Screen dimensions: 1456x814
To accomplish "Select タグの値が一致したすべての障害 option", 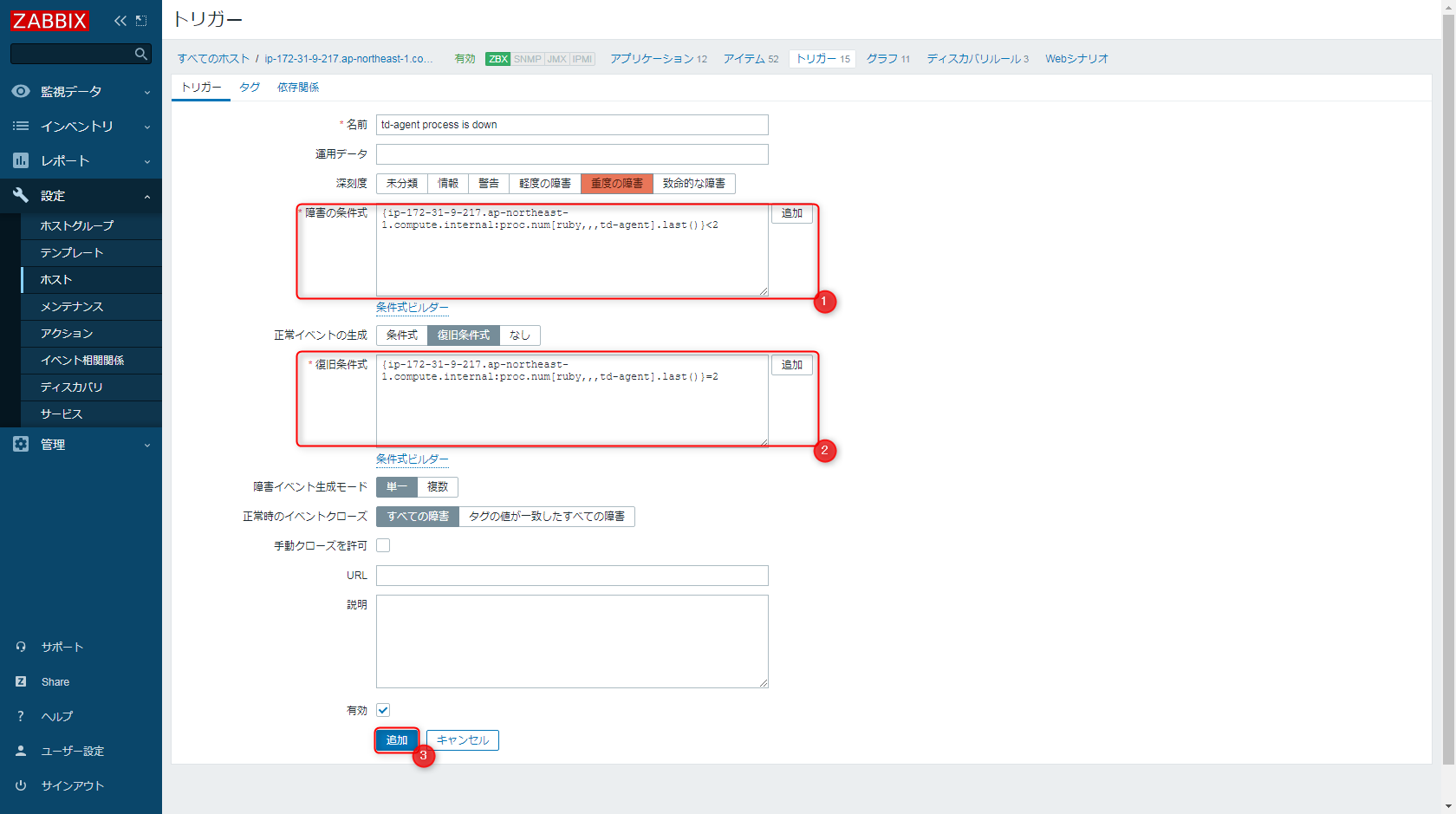I will (x=547, y=517).
